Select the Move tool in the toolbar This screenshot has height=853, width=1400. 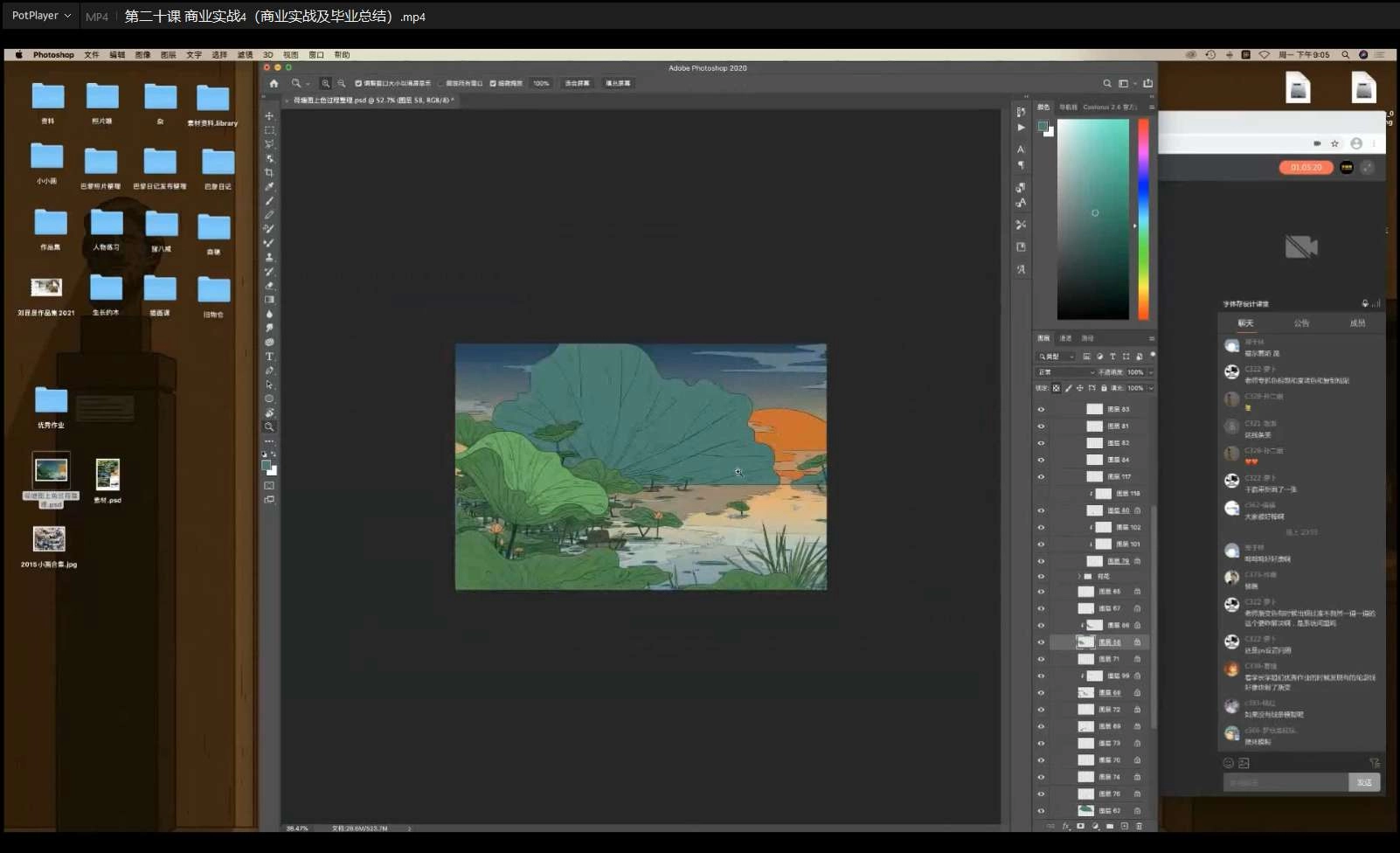(269, 115)
